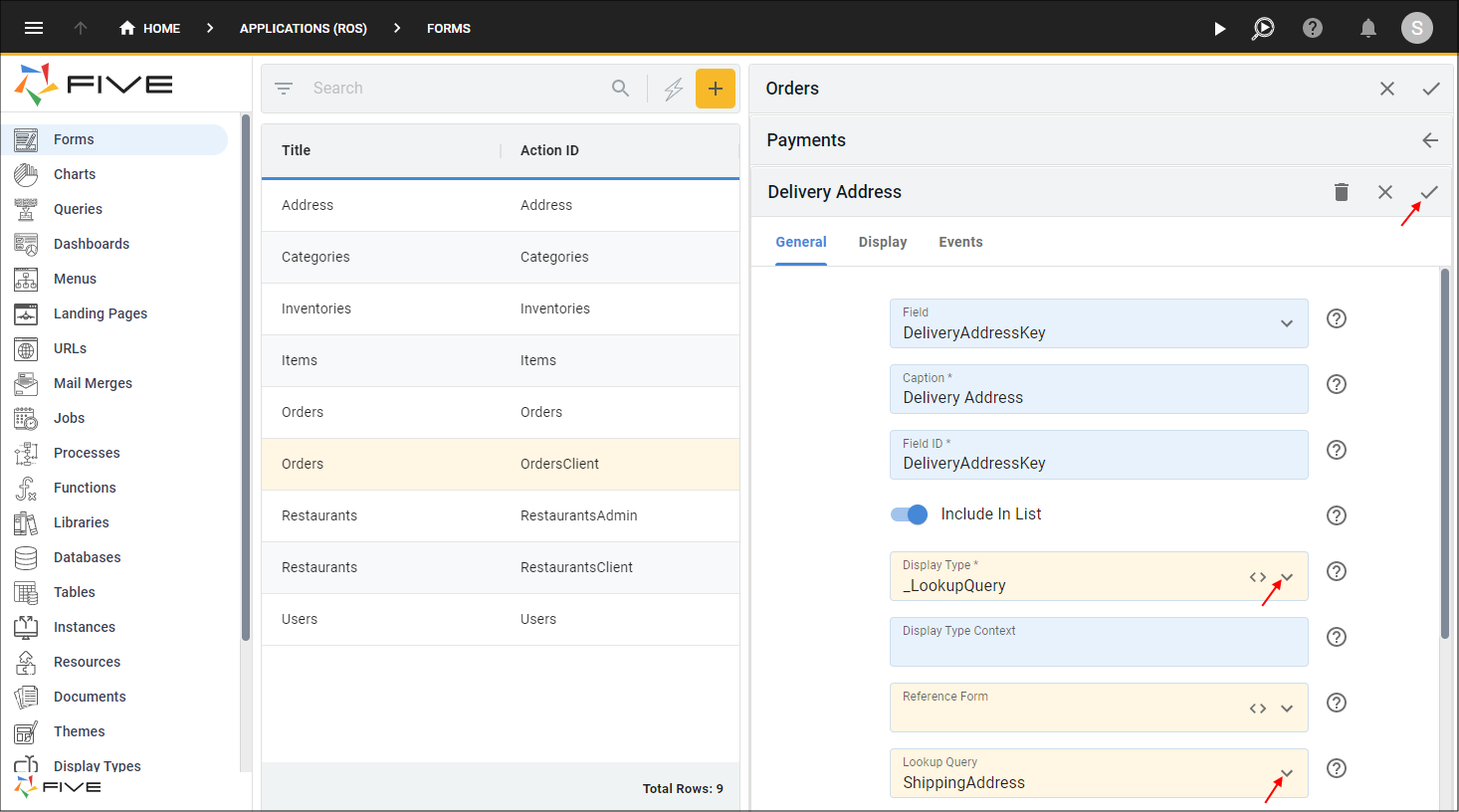1459x812 pixels.
Task: Click the up arrow navigation icon
Action: (x=81, y=28)
